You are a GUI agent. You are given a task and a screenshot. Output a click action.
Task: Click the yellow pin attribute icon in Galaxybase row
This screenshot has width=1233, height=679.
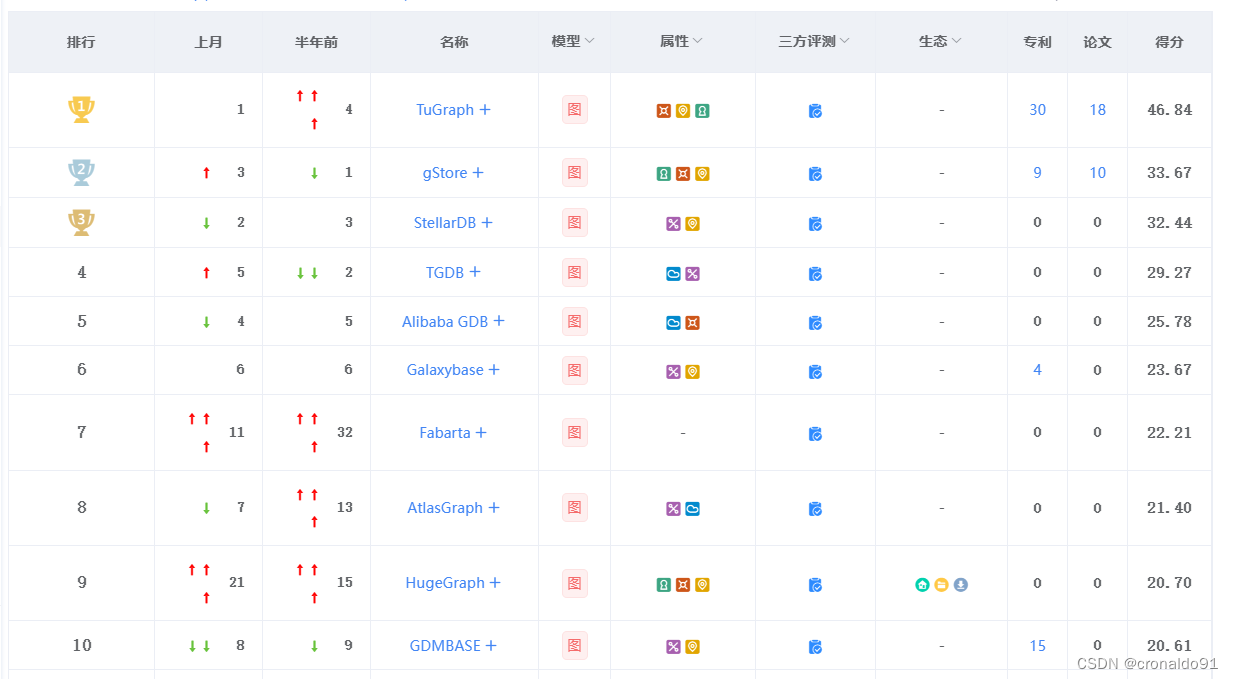point(692,372)
